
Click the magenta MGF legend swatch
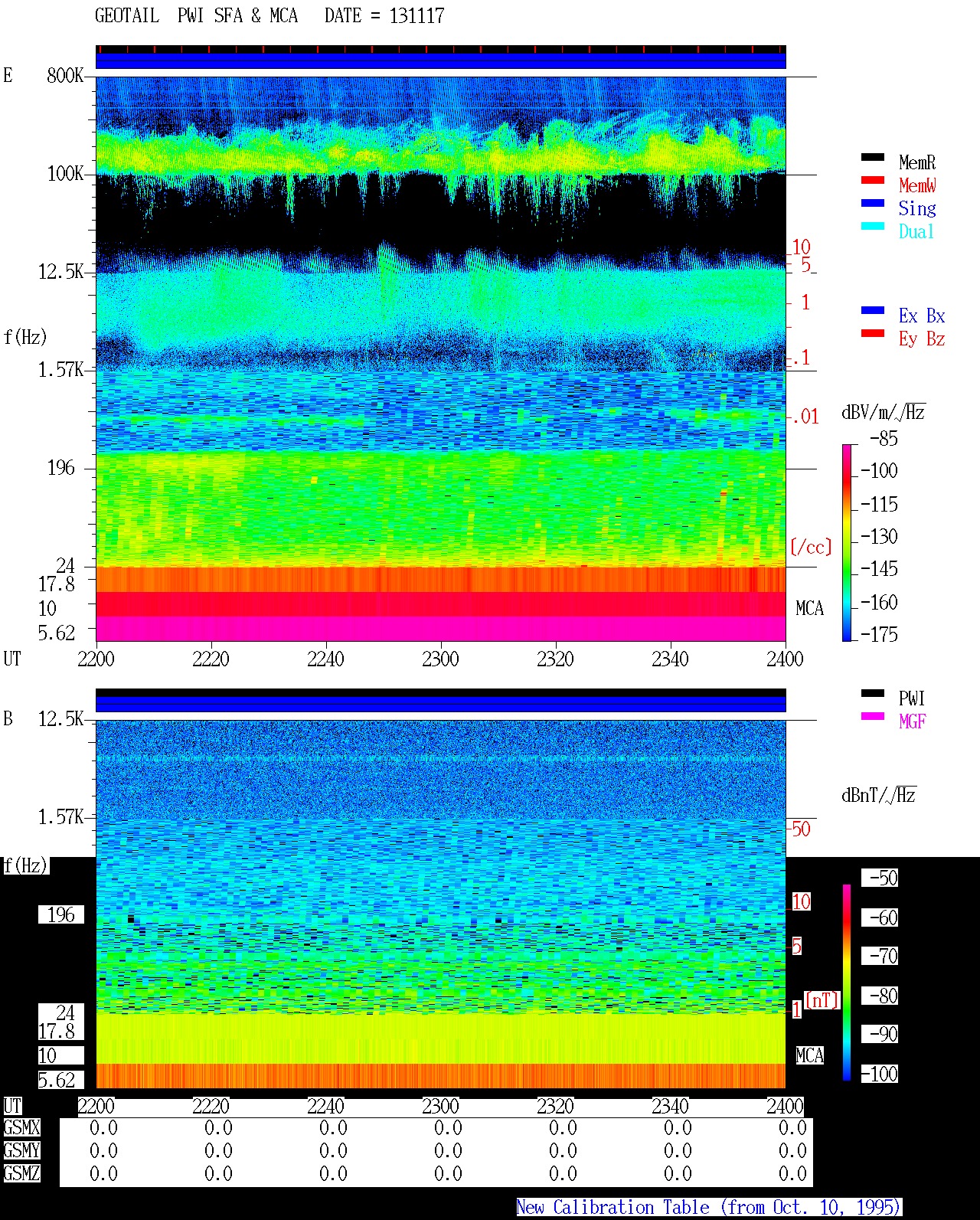pos(873,717)
